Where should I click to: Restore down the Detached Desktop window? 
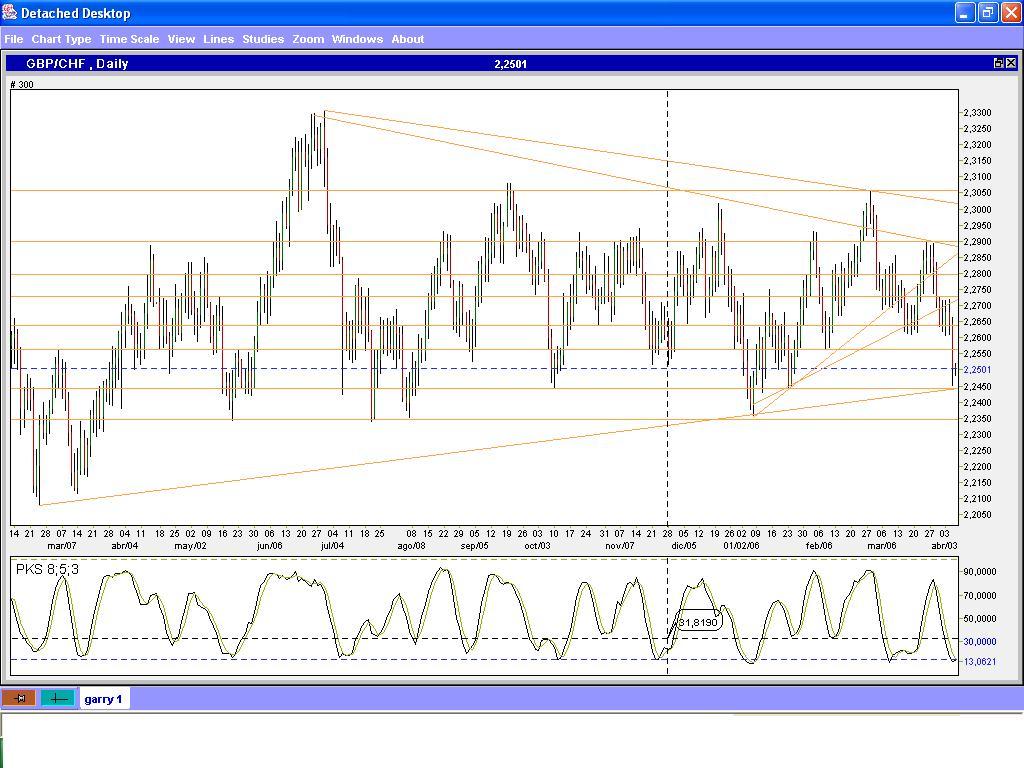987,12
